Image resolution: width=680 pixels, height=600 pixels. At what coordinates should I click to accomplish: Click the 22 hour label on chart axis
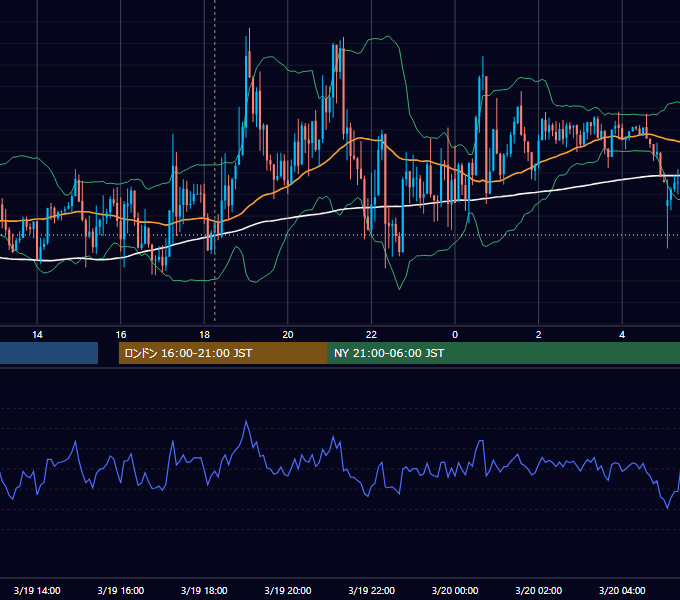point(371,335)
